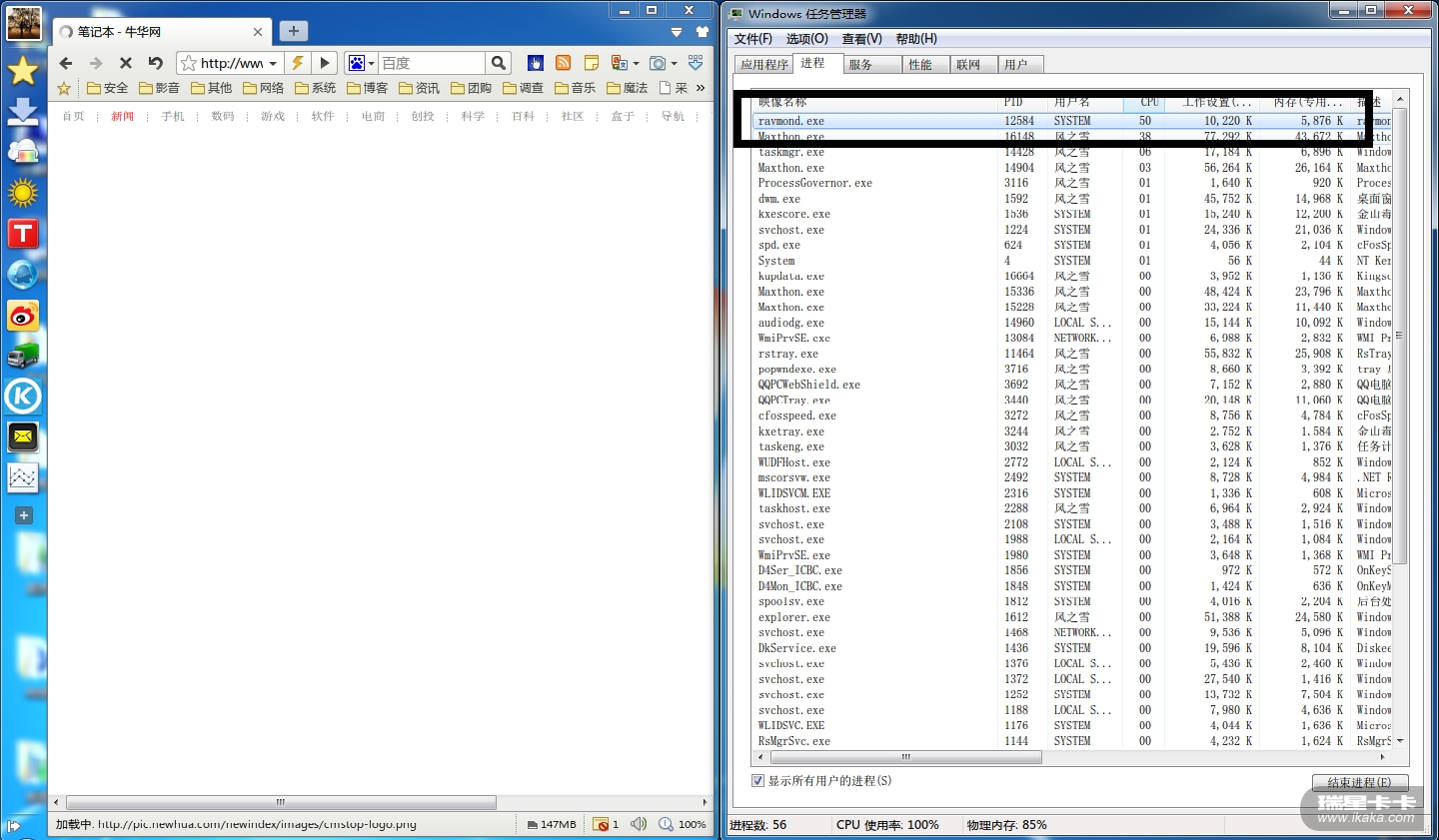Click inside the Baidu search input field
This screenshot has height=840, width=1439.
(x=432, y=63)
